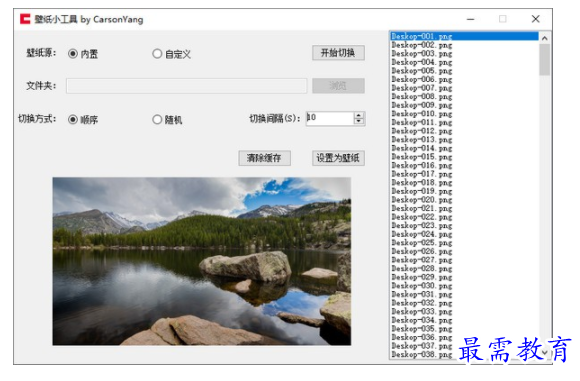Click the red app icon in title bar
The width and height of the screenshot is (580, 381).
click(25, 19)
